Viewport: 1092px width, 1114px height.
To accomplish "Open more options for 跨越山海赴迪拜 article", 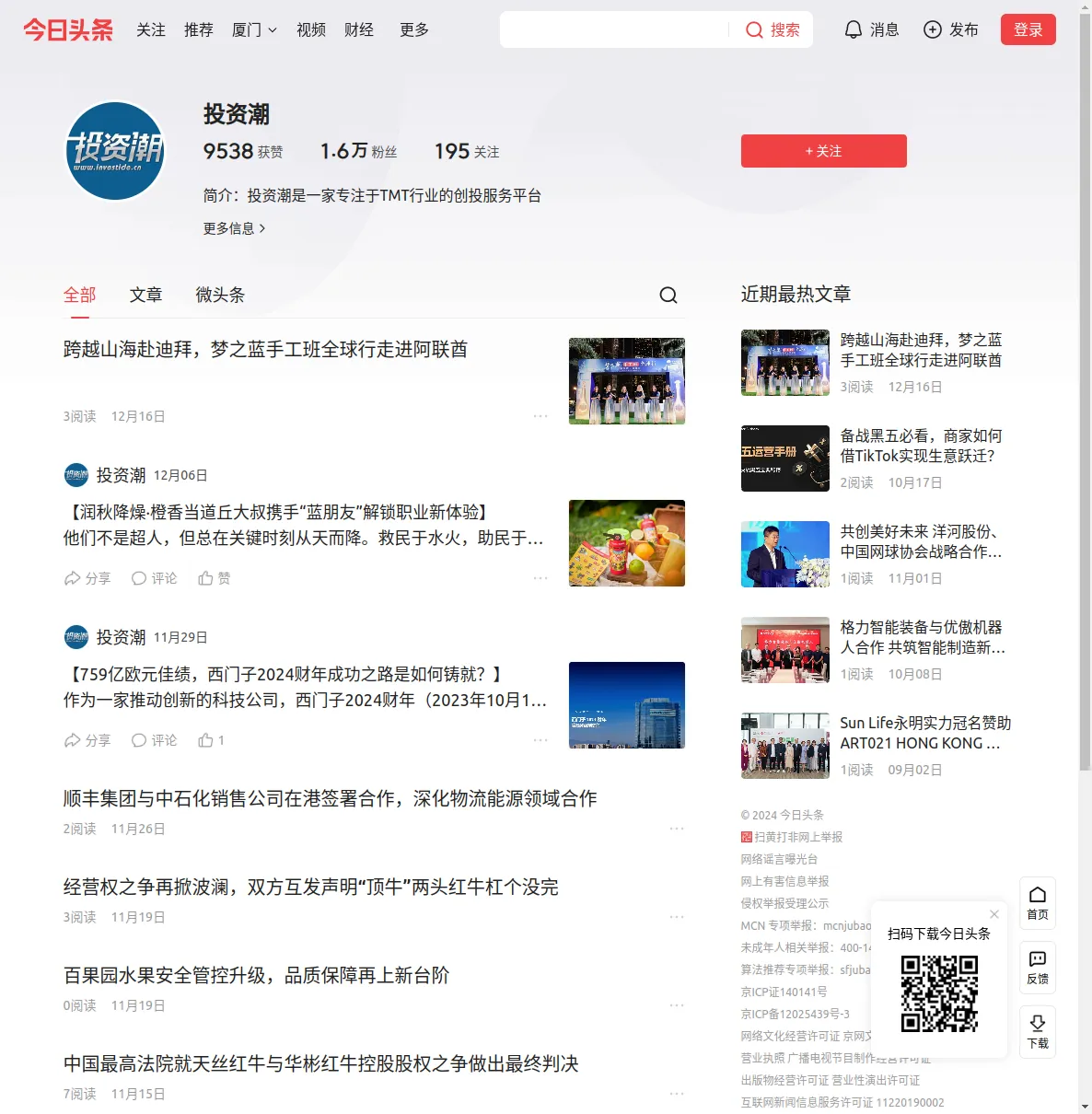I will coord(540,416).
